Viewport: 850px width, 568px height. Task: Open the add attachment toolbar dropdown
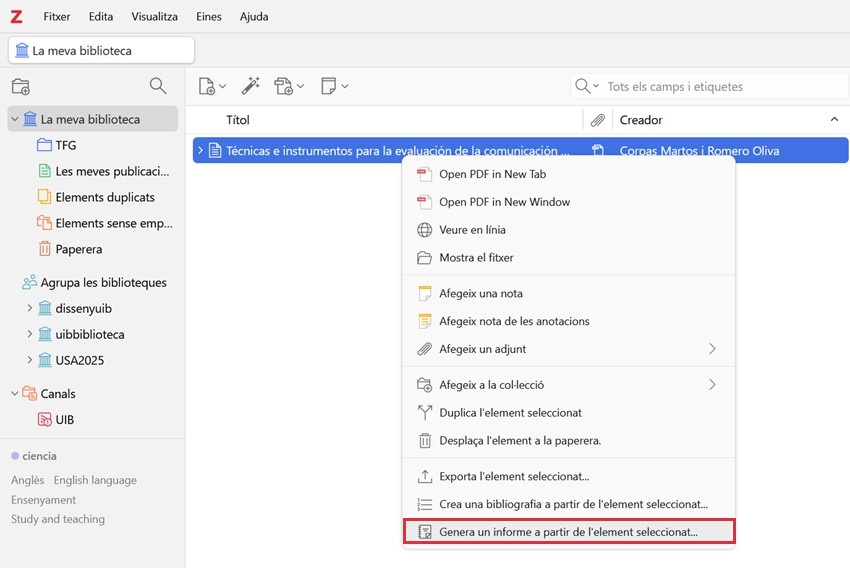(289, 86)
